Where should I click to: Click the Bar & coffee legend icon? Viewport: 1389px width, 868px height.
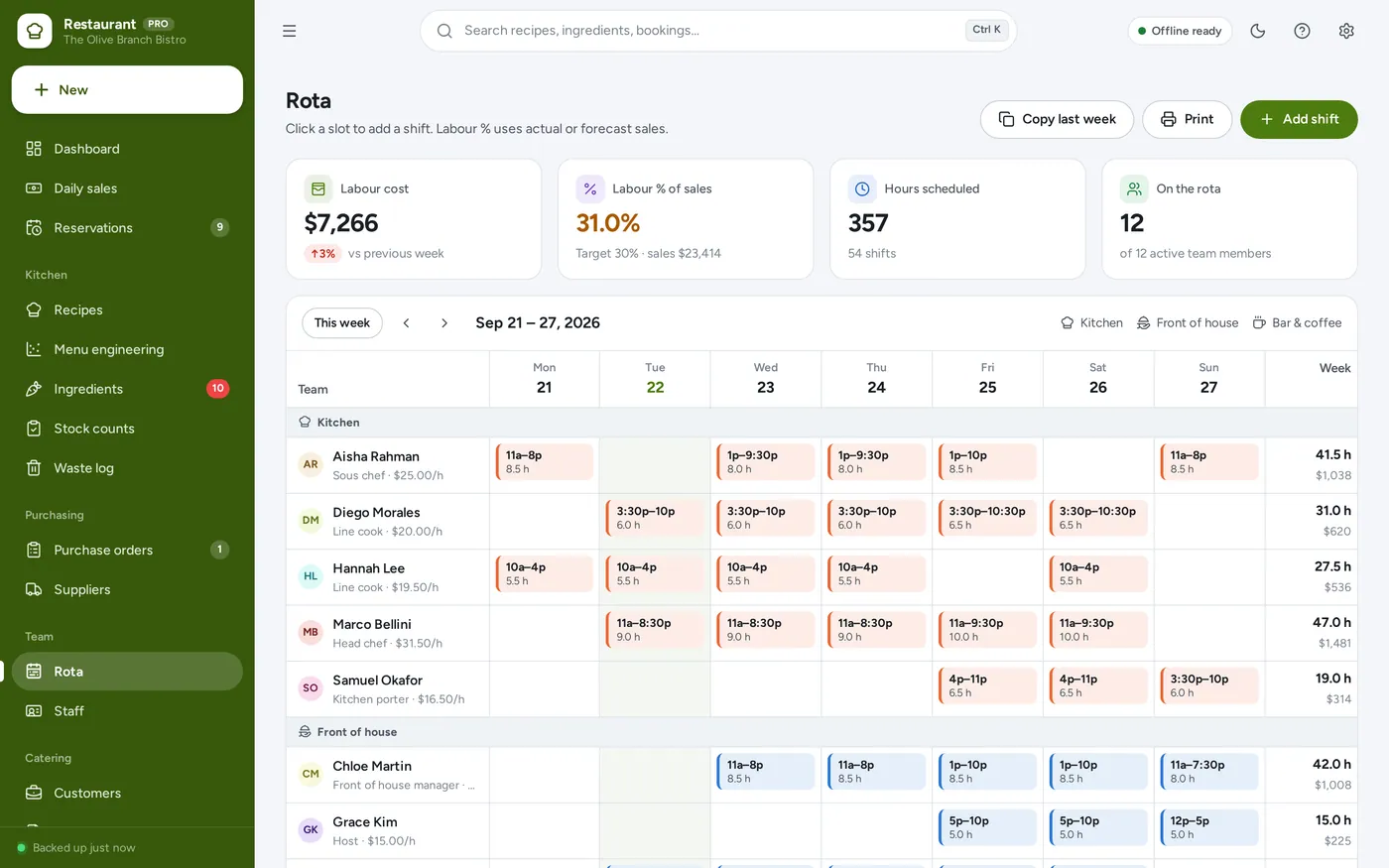pos(1259,323)
